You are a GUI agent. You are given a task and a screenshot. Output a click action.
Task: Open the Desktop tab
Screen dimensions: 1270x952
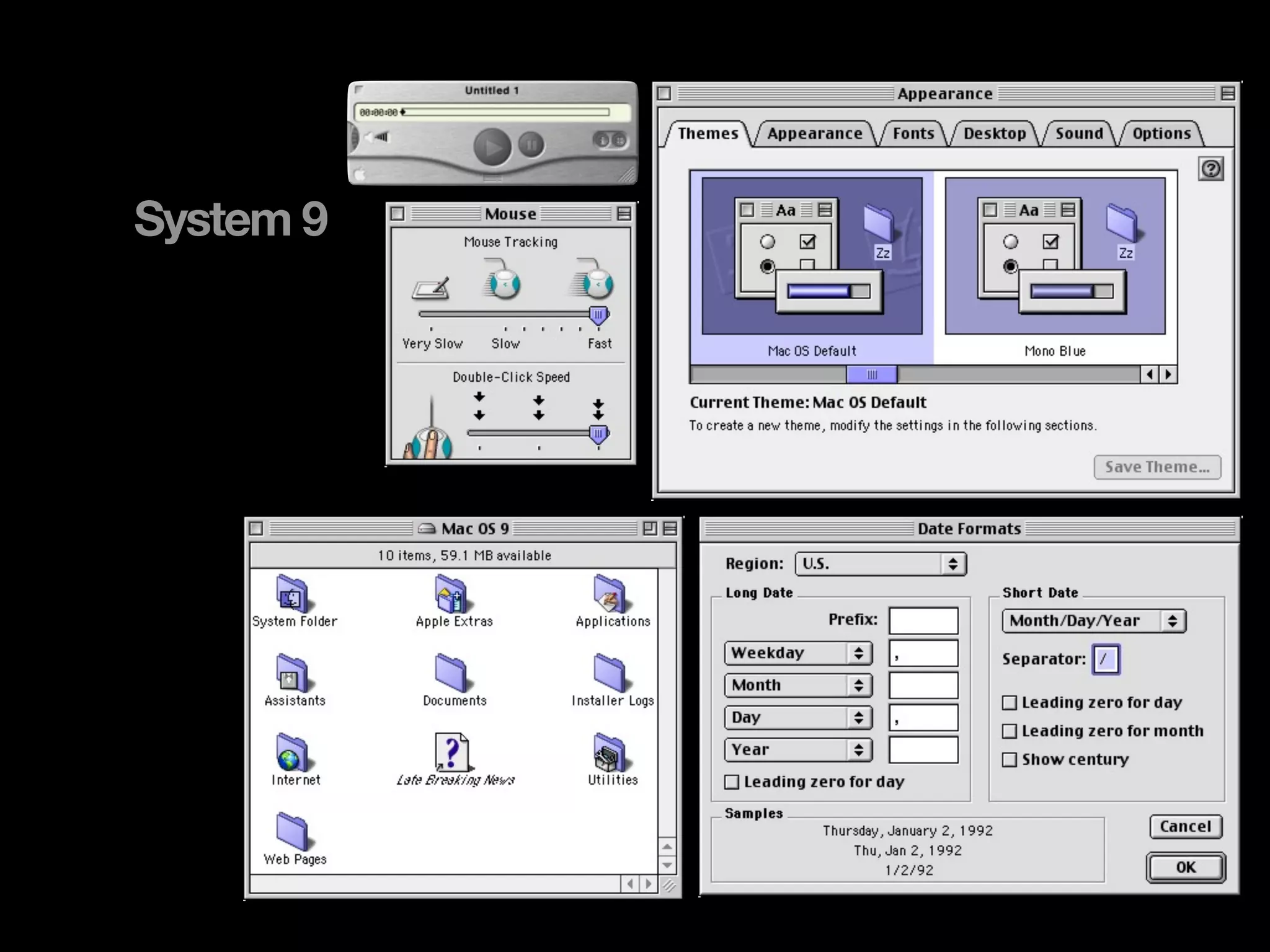point(994,133)
